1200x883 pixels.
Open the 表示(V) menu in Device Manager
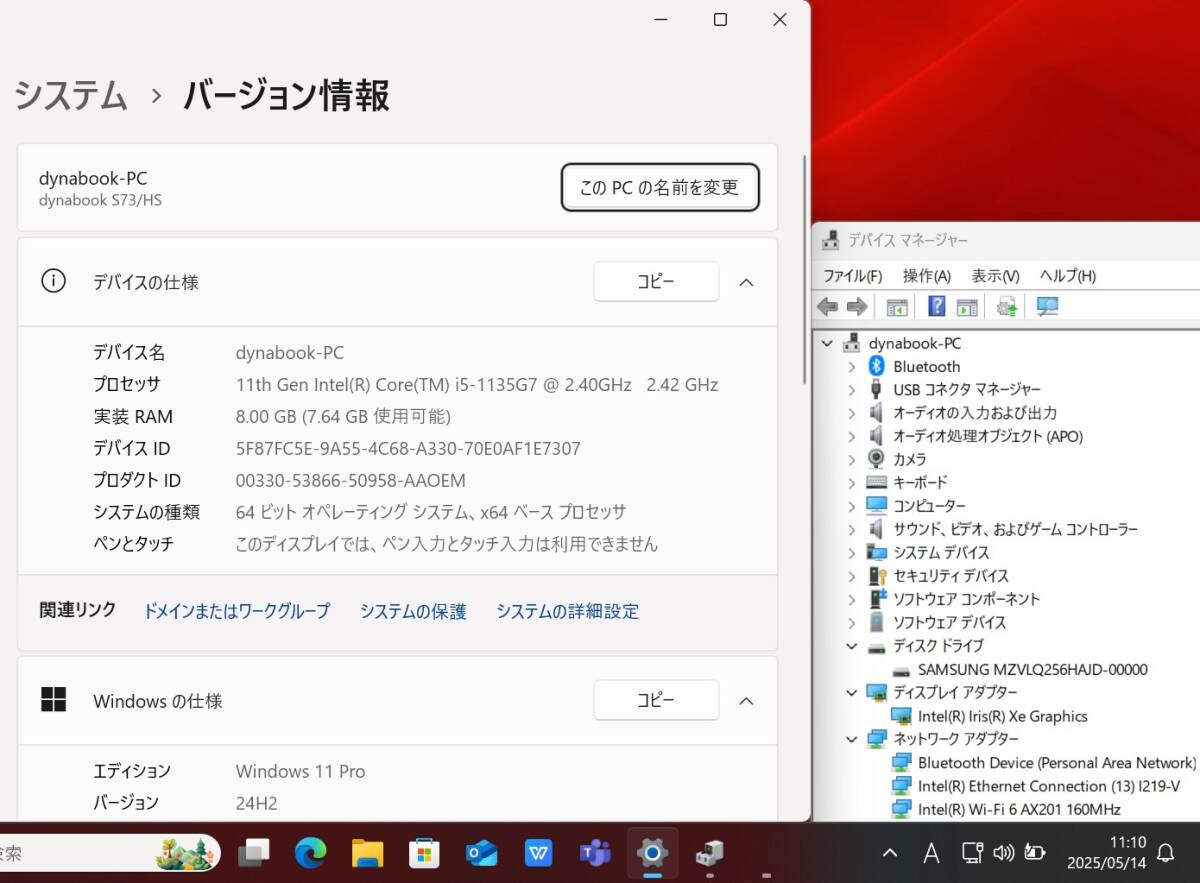click(995, 276)
